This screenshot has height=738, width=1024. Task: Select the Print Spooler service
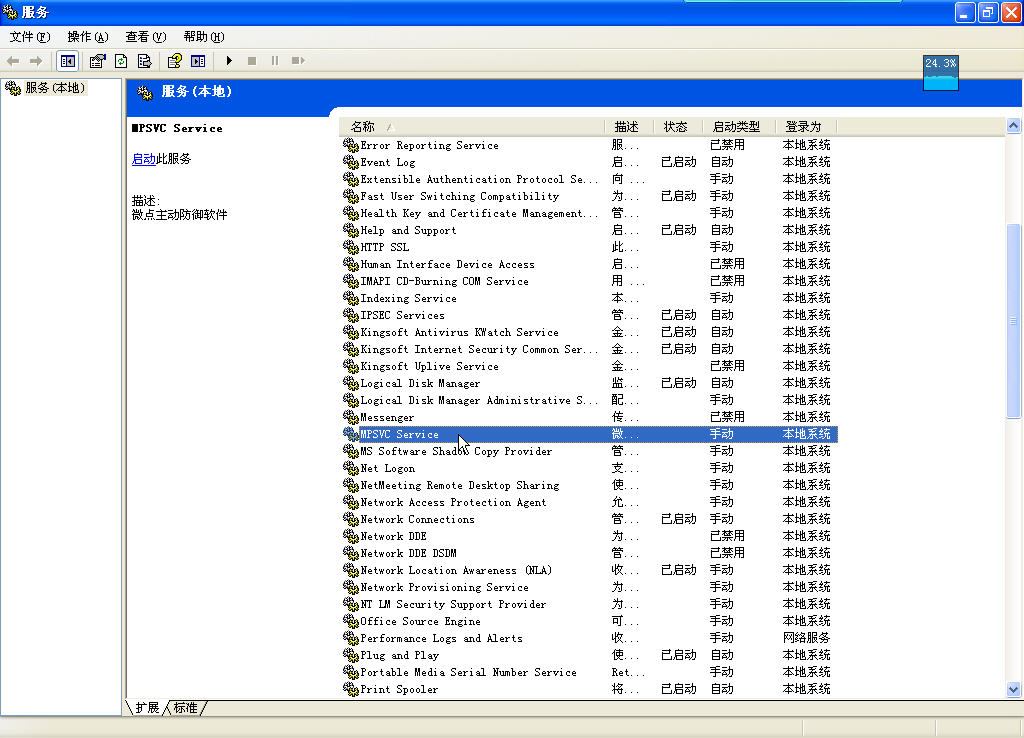coord(588,688)
